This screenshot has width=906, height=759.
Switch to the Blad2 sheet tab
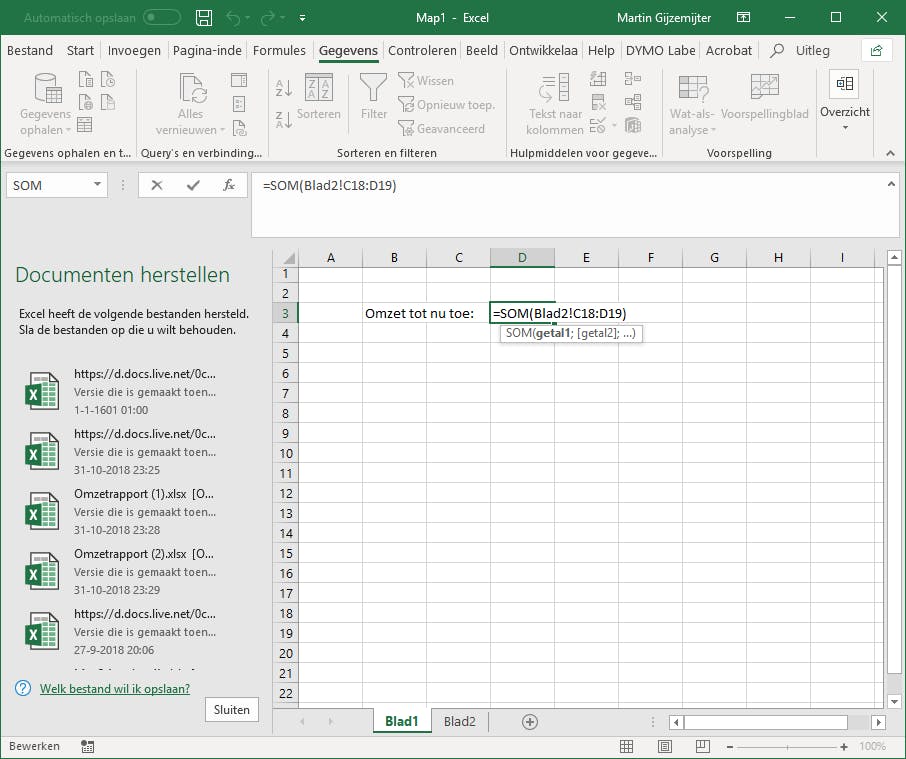tap(460, 722)
